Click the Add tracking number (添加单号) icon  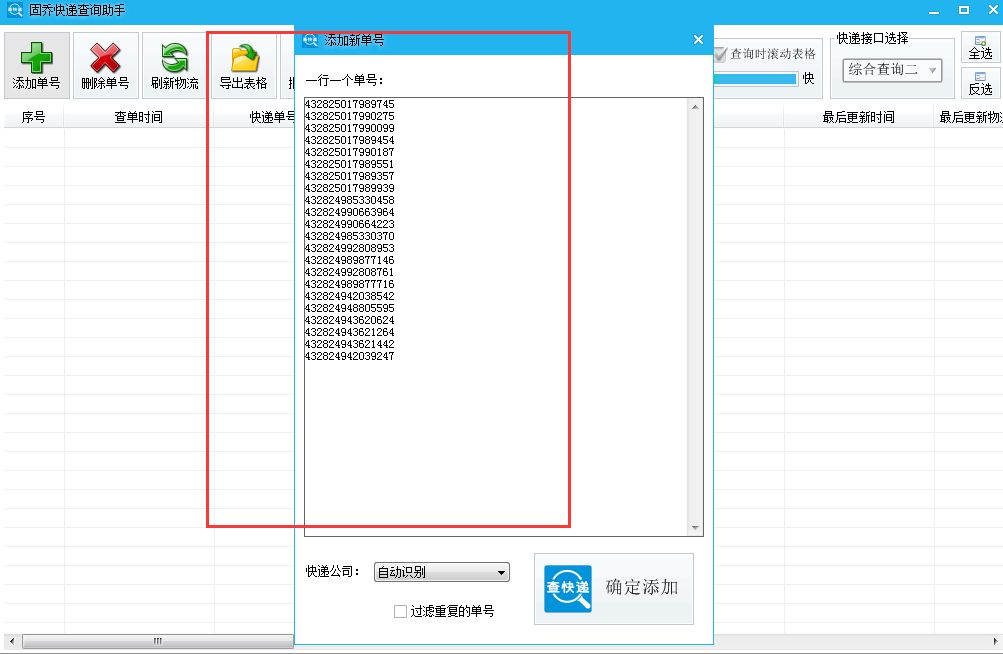[35, 58]
